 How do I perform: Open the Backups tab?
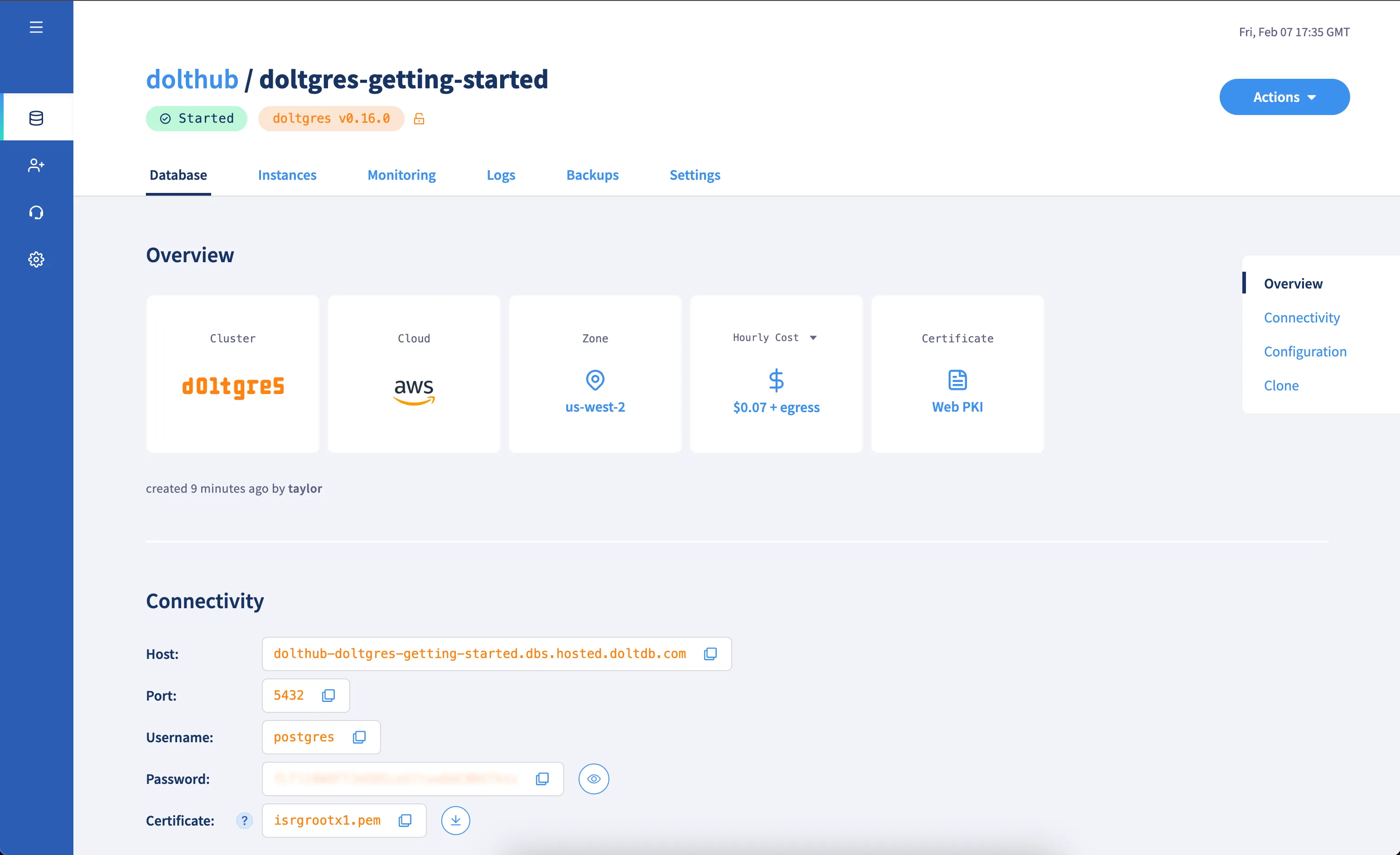[x=592, y=175]
